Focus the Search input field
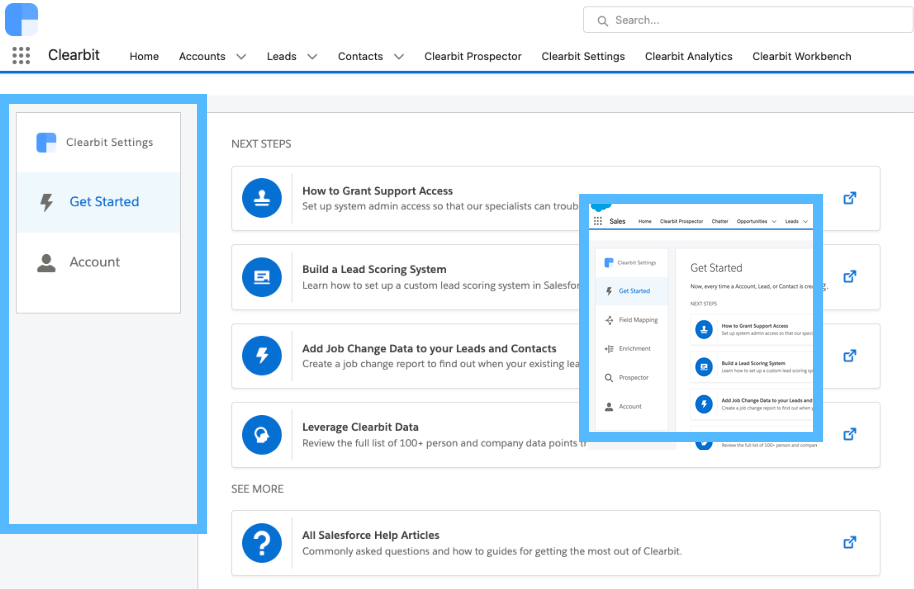This screenshot has width=914, height=589. tap(748, 20)
